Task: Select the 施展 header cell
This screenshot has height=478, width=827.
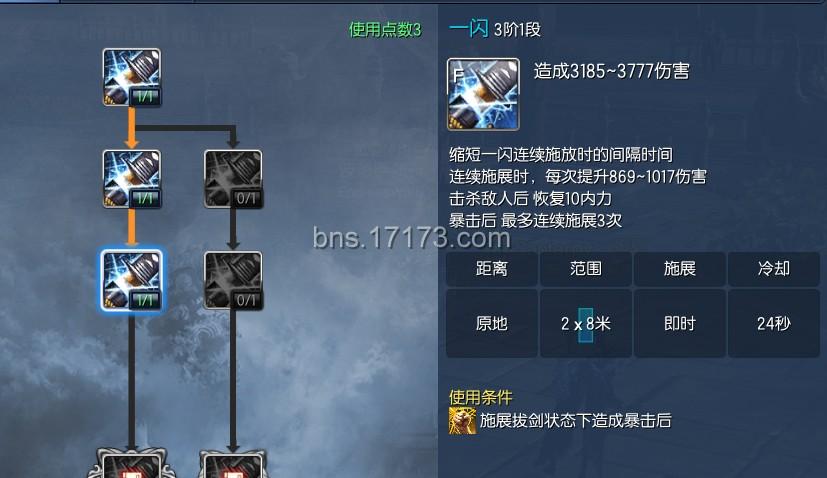Action: 680,269
